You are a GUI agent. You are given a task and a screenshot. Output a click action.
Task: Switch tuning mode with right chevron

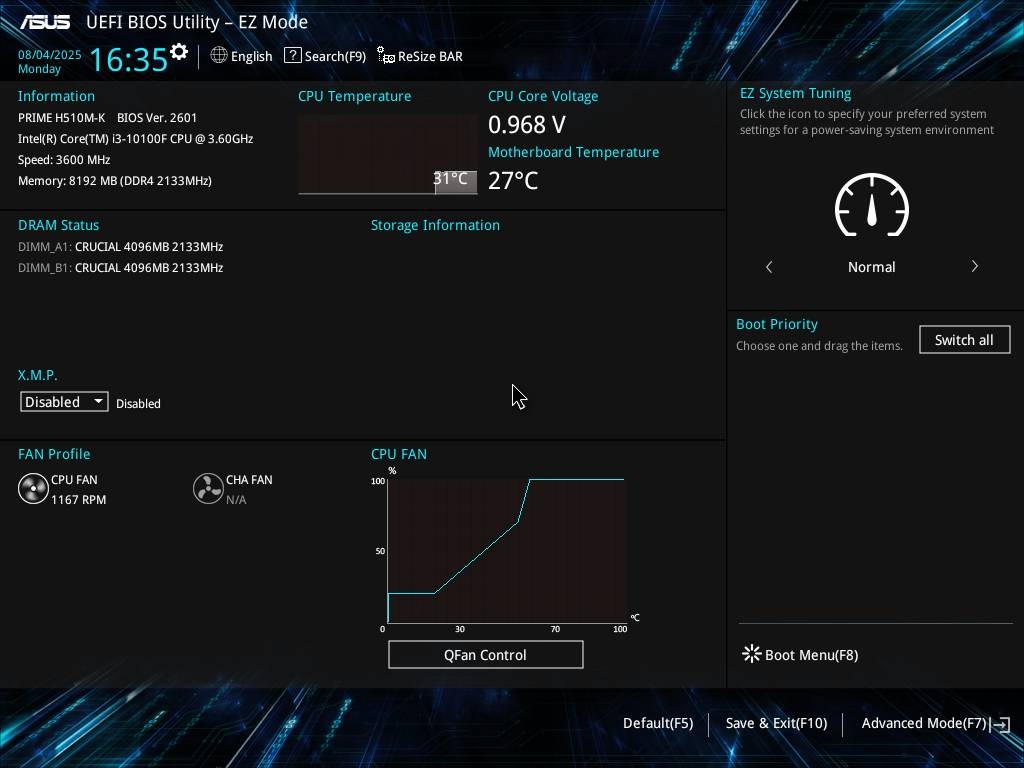click(x=974, y=266)
